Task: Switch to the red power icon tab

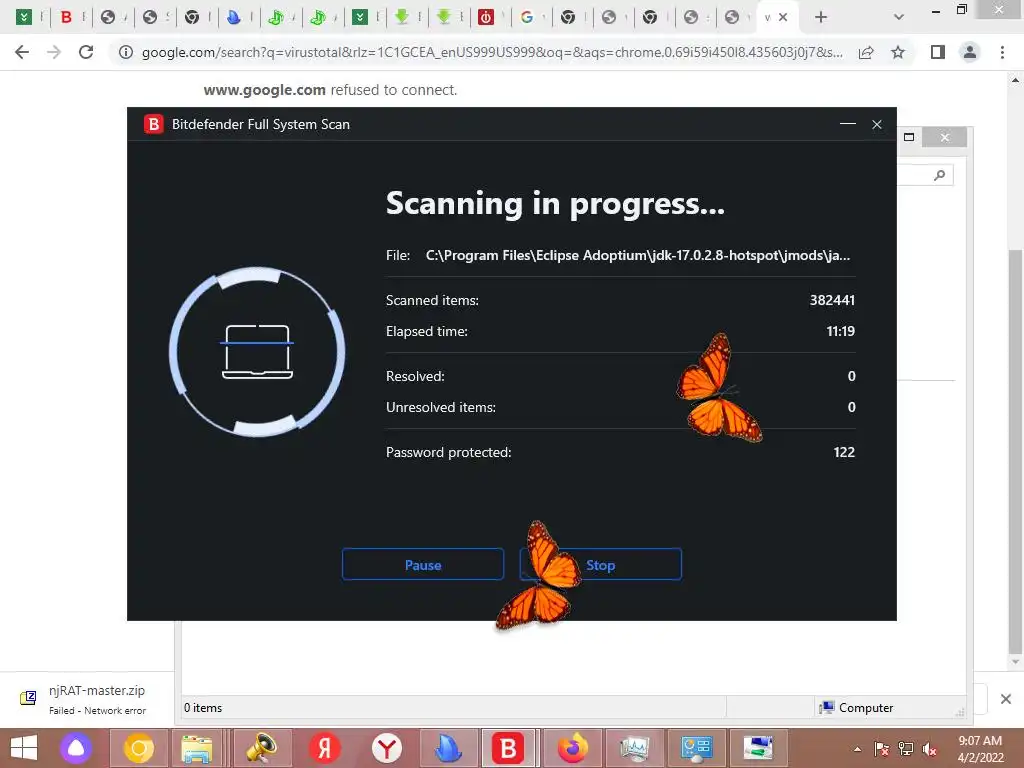Action: coord(485,17)
